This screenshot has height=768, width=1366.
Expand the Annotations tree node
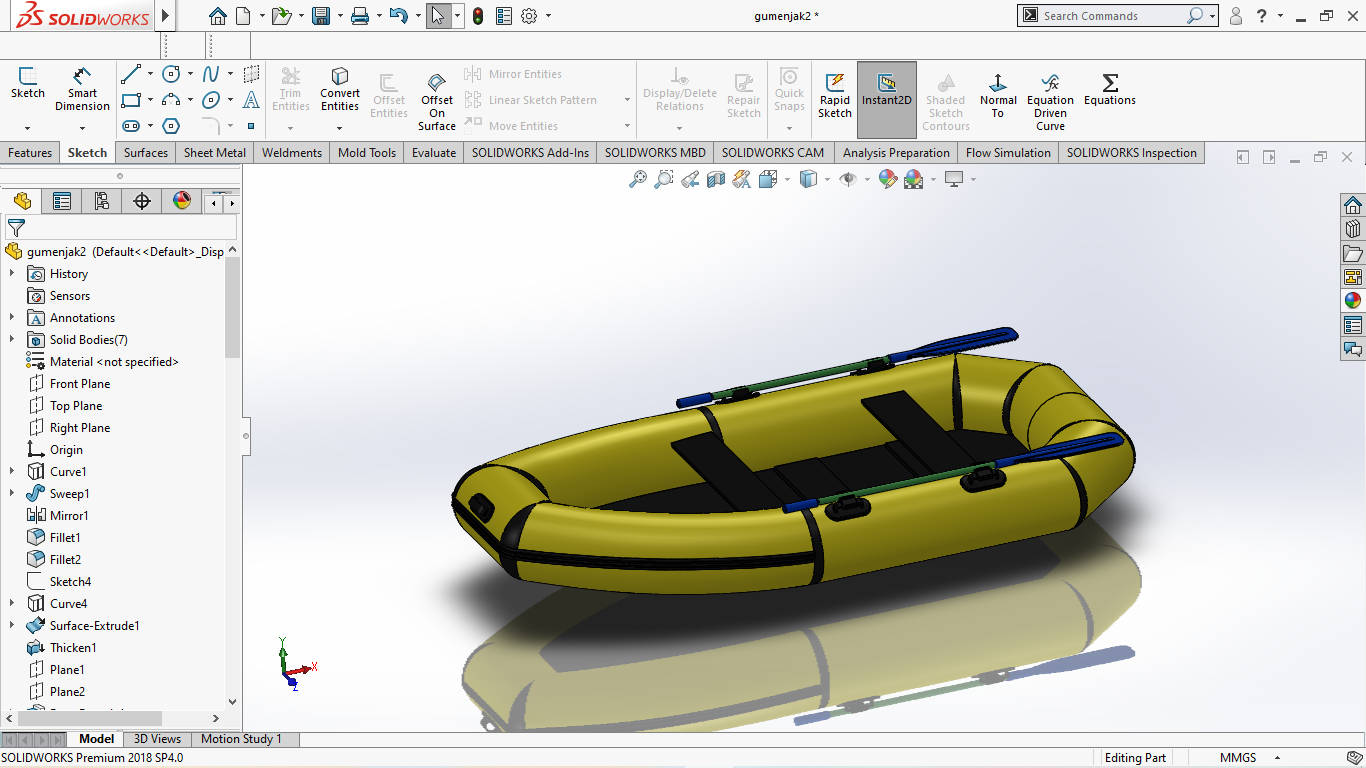(x=12, y=317)
